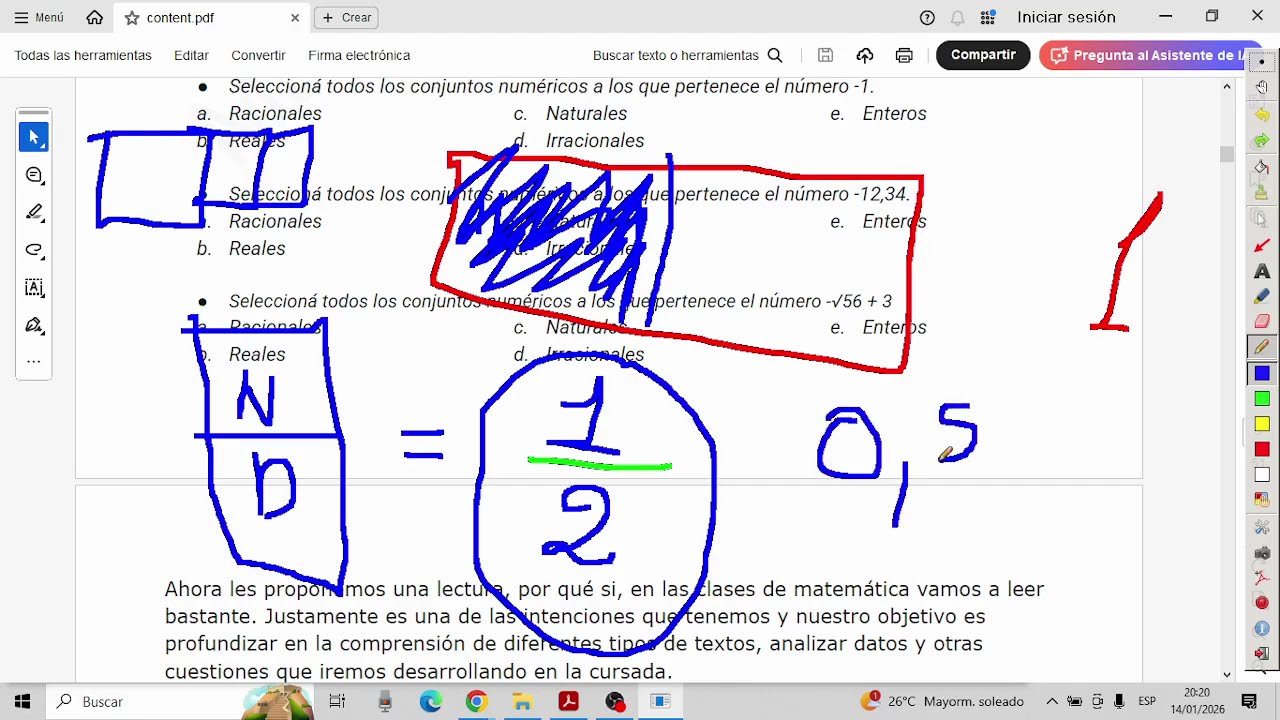This screenshot has height=720, width=1280.
Task: Open Google Chrome from the taskbar
Action: pyautogui.click(x=476, y=702)
